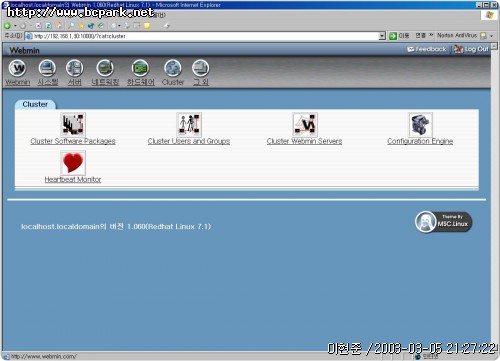This screenshot has width=500, height=361.
Task: Click the Windows logo throbber
Action: 489,15
